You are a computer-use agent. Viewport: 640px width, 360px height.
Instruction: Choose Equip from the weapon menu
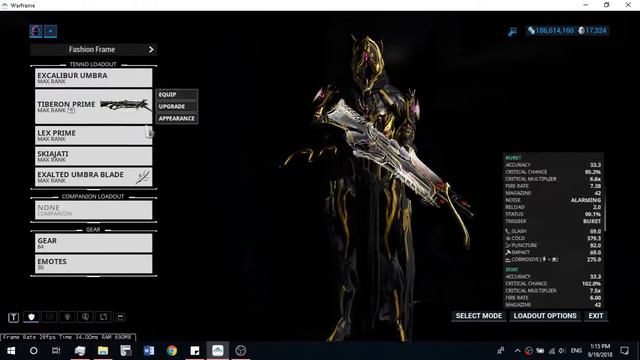(x=177, y=94)
